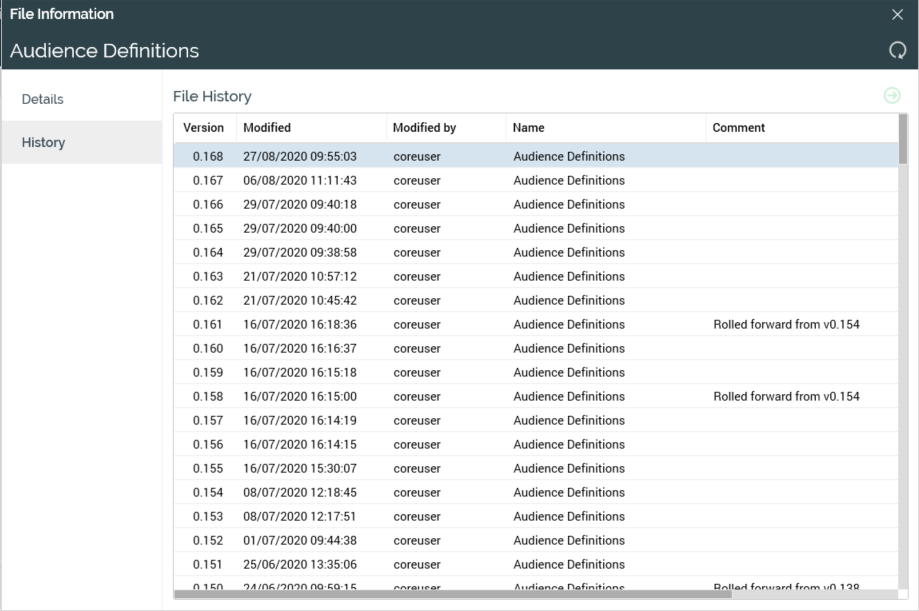Click the Comment column header
The height and width of the screenshot is (611, 919).
point(739,128)
